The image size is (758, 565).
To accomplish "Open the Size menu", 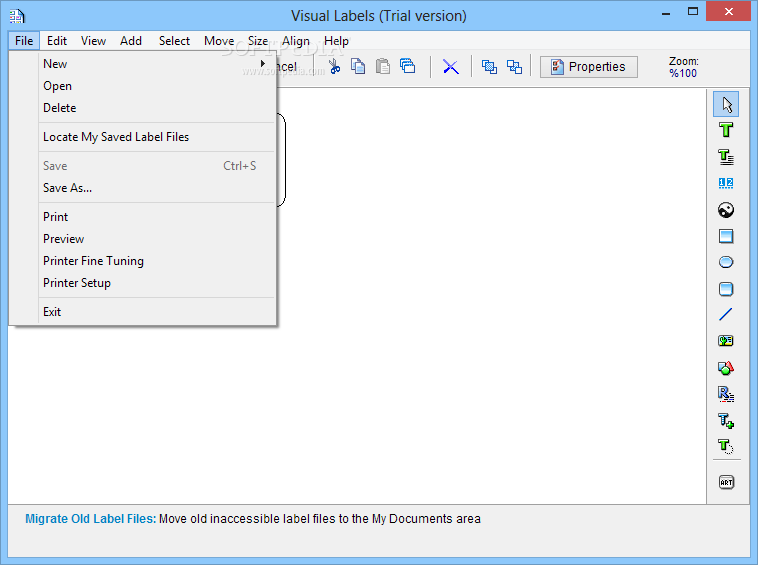I will 258,41.
